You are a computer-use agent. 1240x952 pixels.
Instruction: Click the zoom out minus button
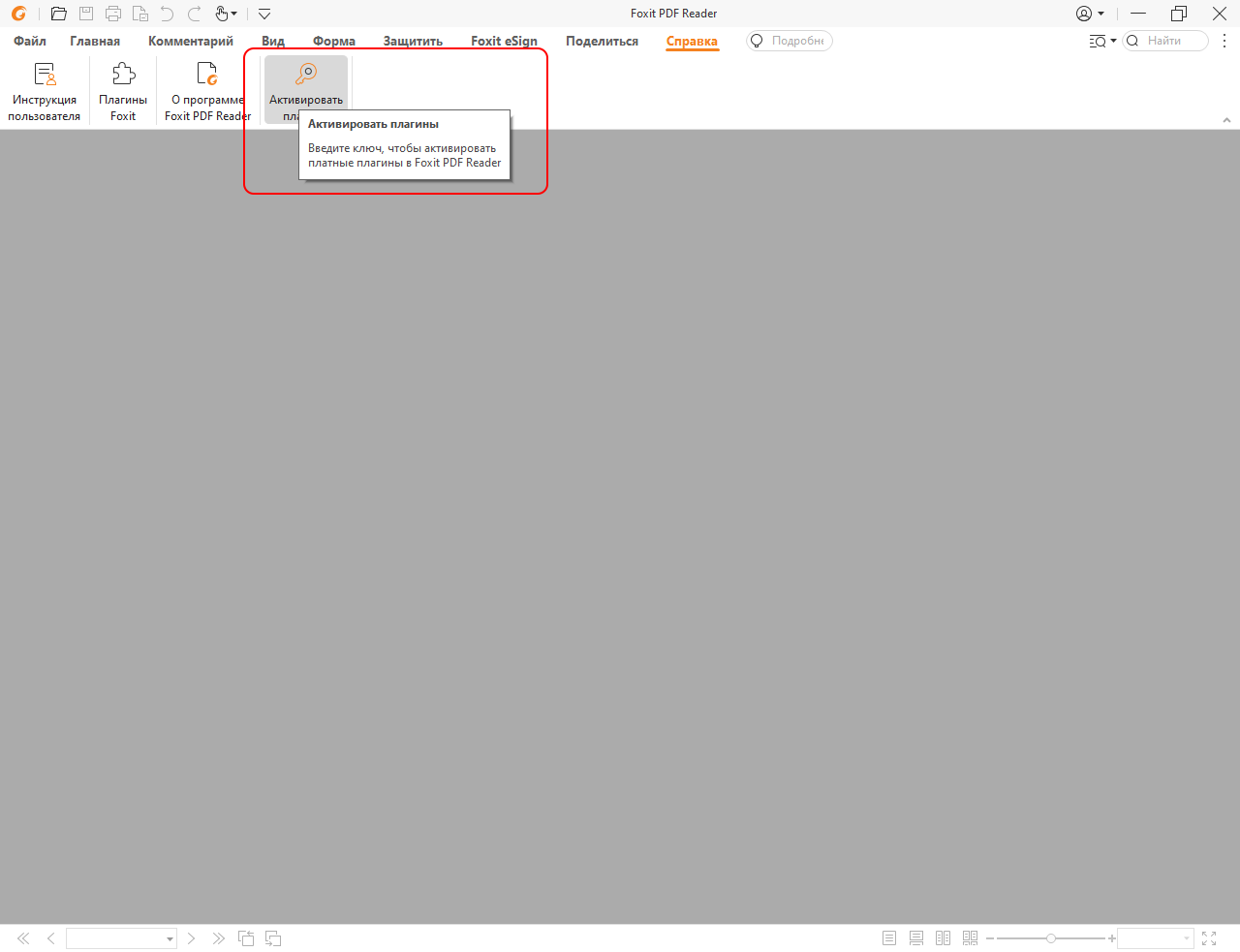coord(990,938)
